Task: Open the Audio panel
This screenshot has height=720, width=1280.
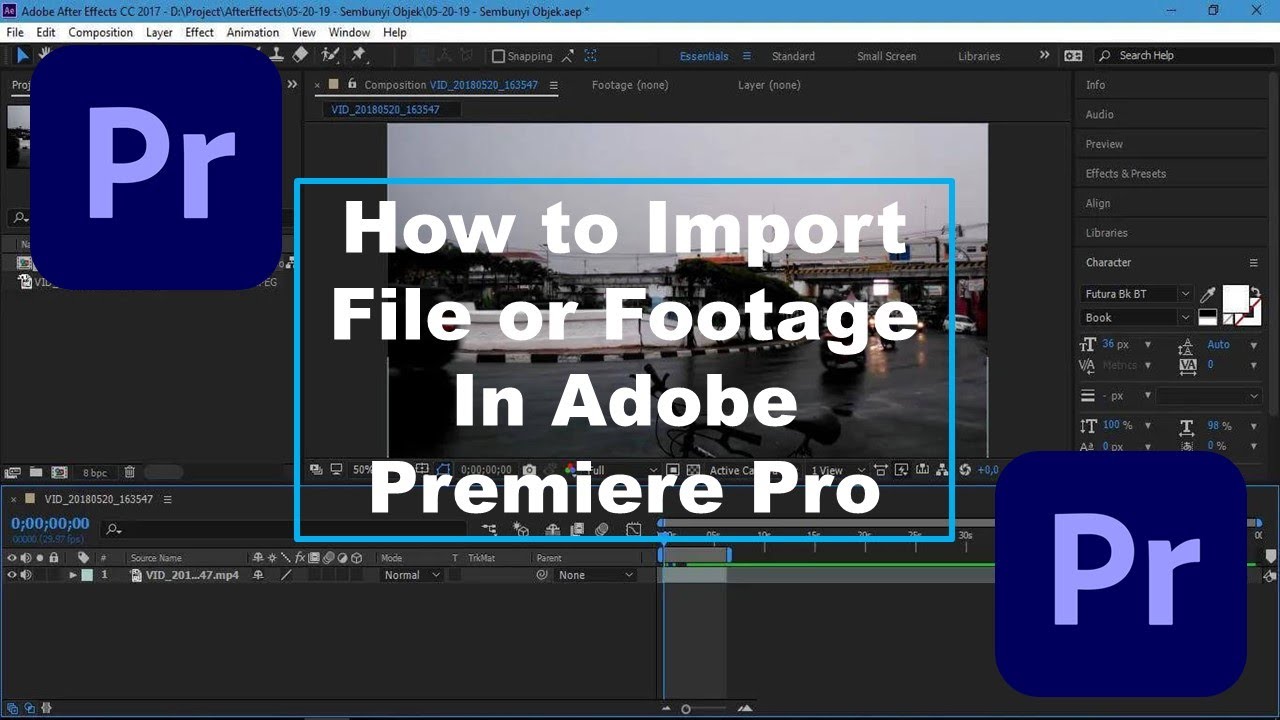Action: [x=1100, y=115]
